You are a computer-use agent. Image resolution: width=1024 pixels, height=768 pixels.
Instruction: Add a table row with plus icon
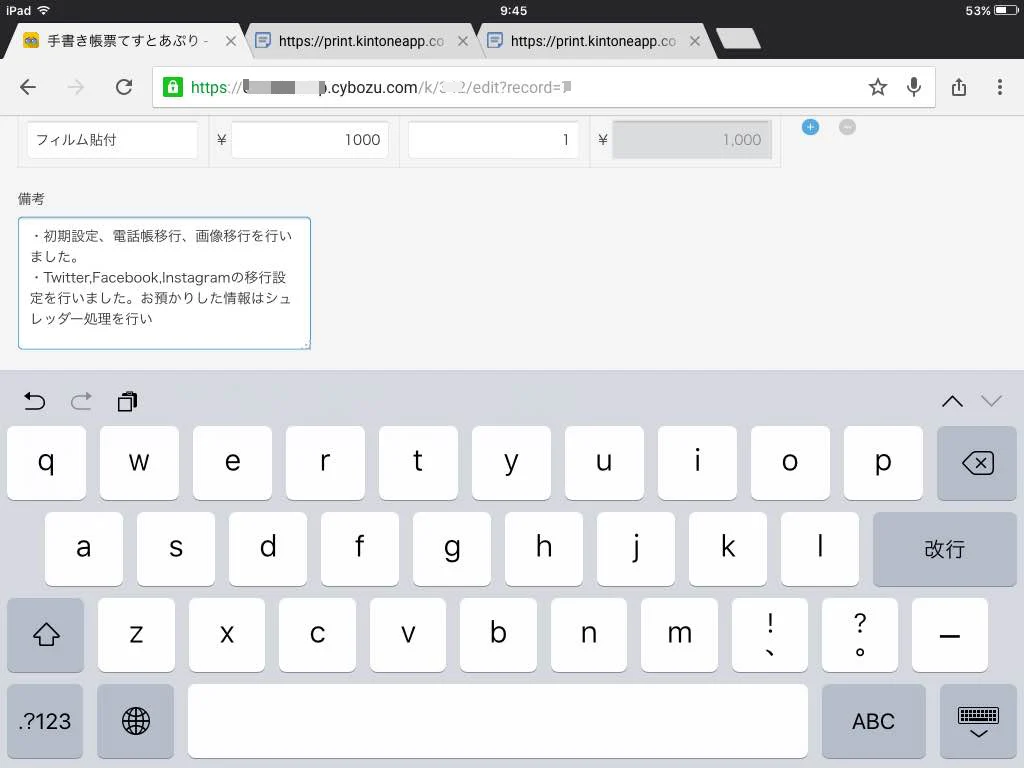[x=810, y=127]
